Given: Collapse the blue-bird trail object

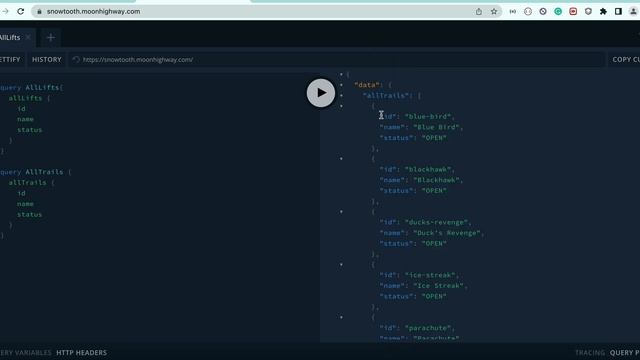Looking at the screenshot, I should coord(341,106).
